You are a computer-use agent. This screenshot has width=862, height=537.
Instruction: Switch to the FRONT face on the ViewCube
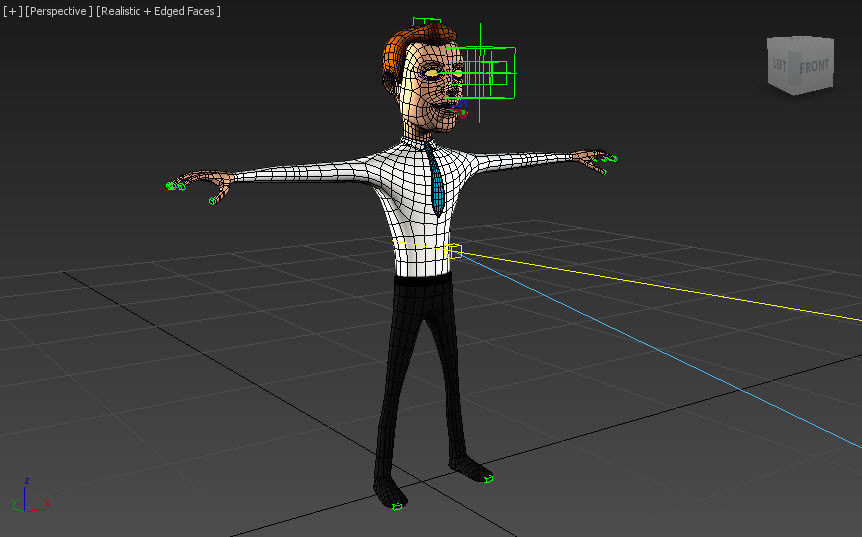(815, 67)
